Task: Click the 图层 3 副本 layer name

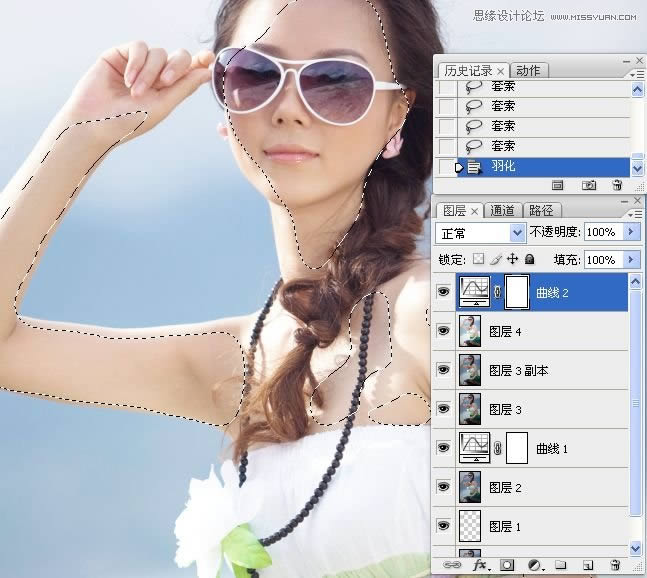Action: 518,371
